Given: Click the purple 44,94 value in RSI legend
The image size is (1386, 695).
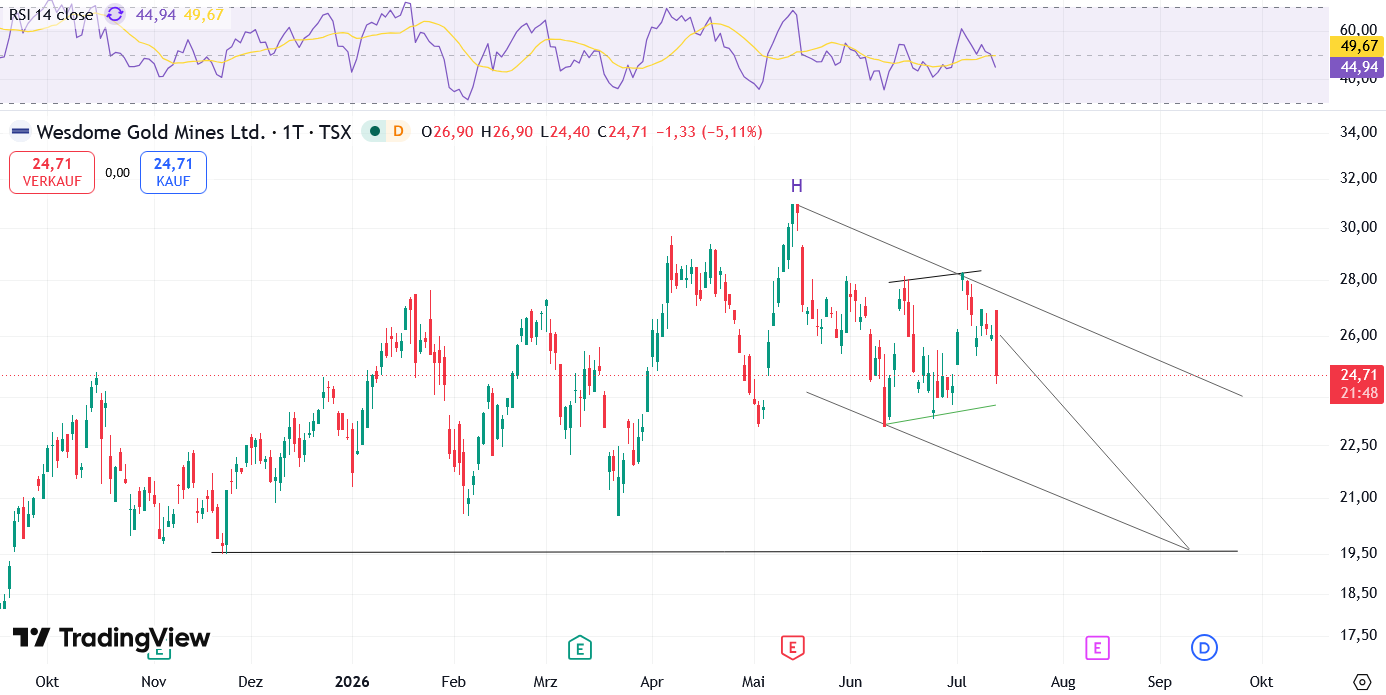Looking at the screenshot, I should pyautogui.click(x=156, y=14).
